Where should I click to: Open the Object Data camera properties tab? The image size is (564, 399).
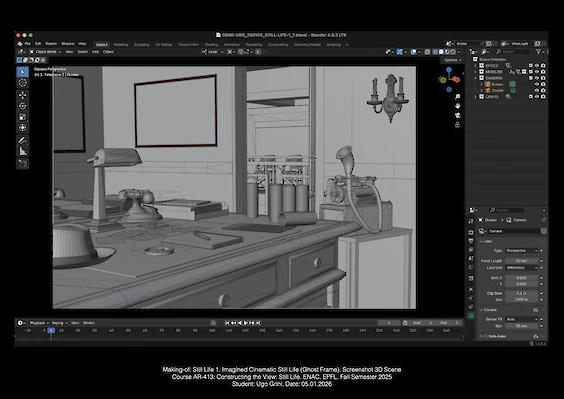[471, 316]
